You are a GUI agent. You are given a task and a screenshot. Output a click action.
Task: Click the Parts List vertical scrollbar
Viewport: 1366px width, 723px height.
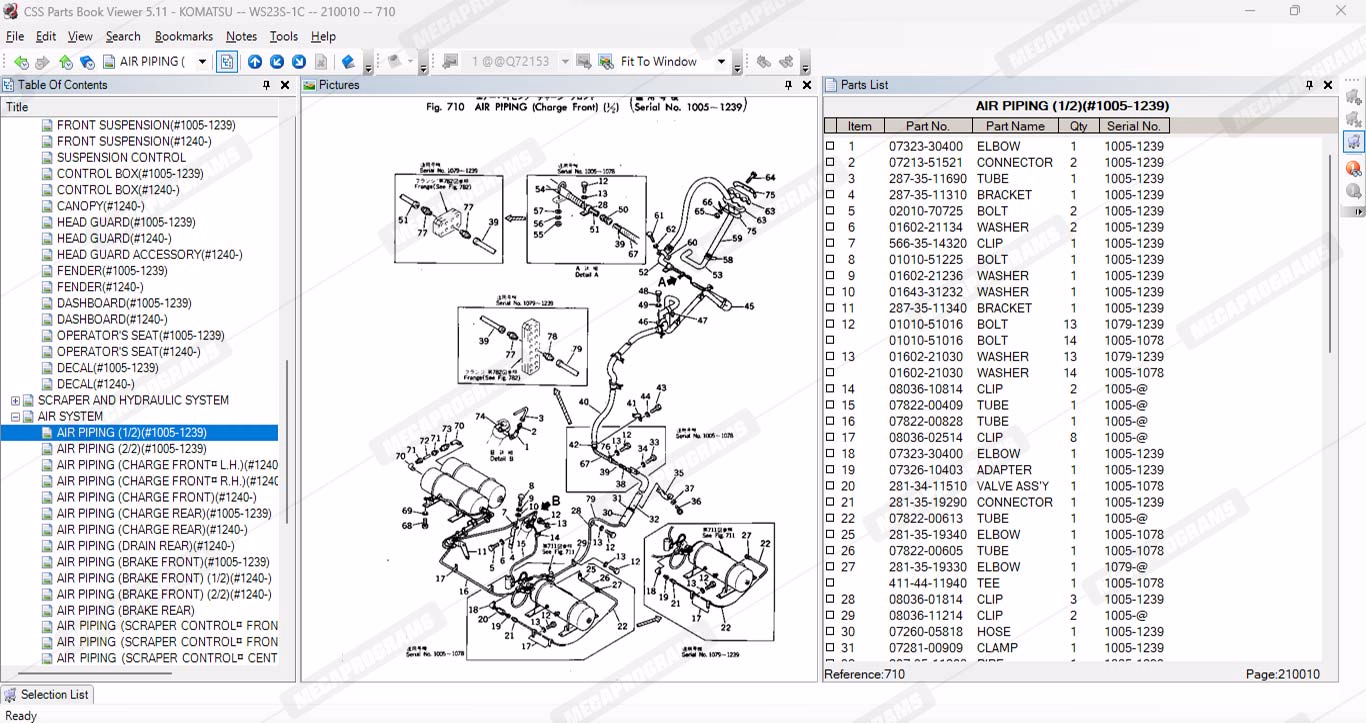pos(1330,250)
